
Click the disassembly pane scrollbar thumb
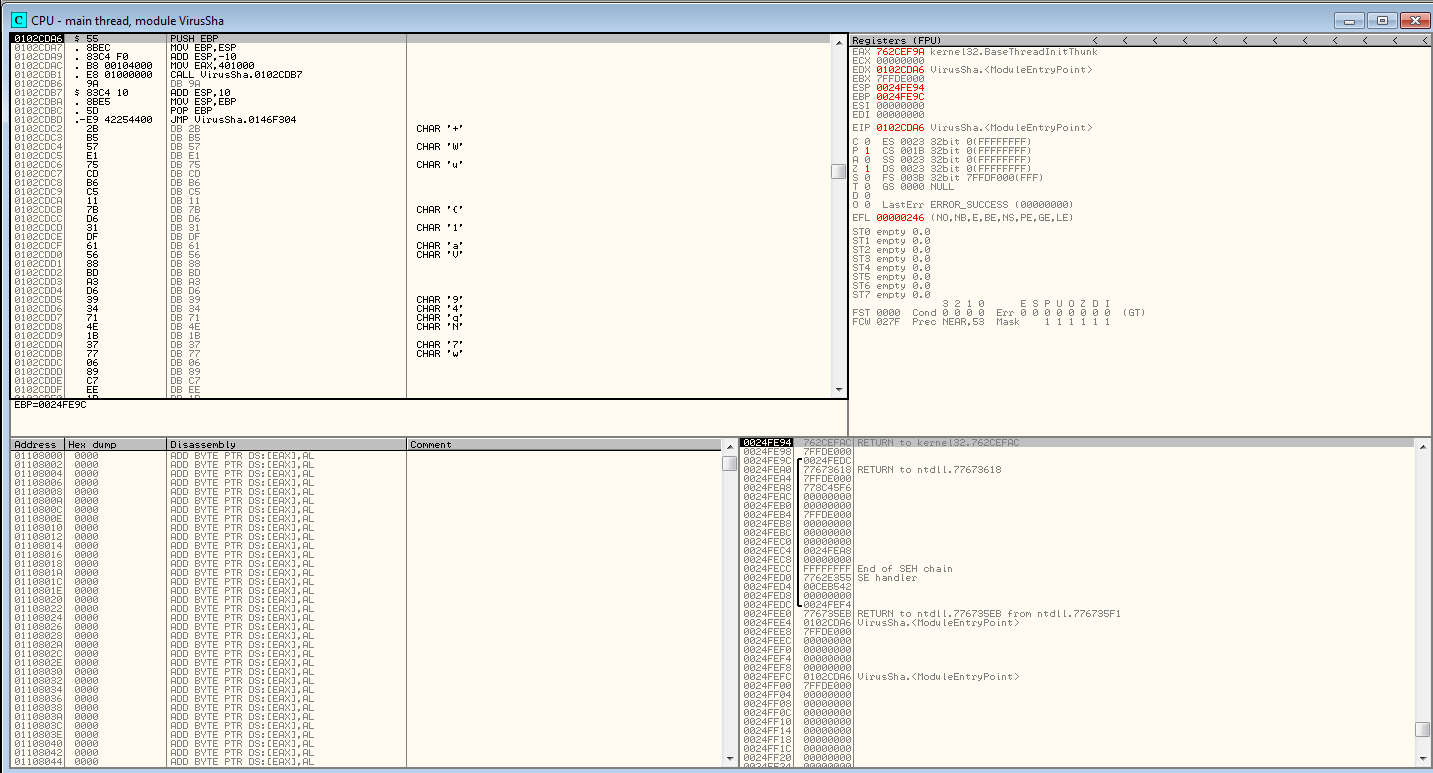[838, 171]
